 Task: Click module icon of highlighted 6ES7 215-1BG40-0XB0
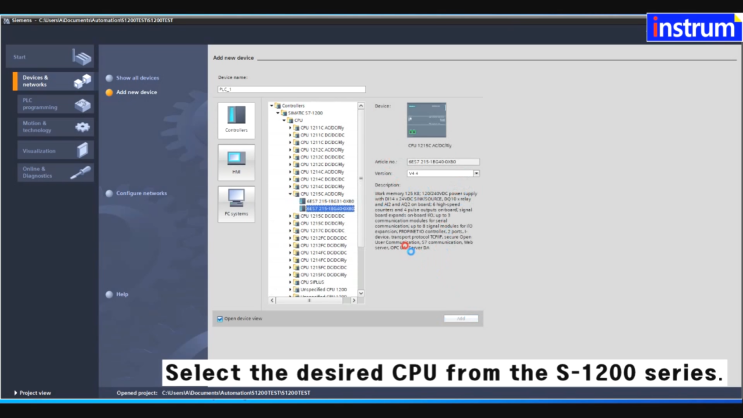302,209
